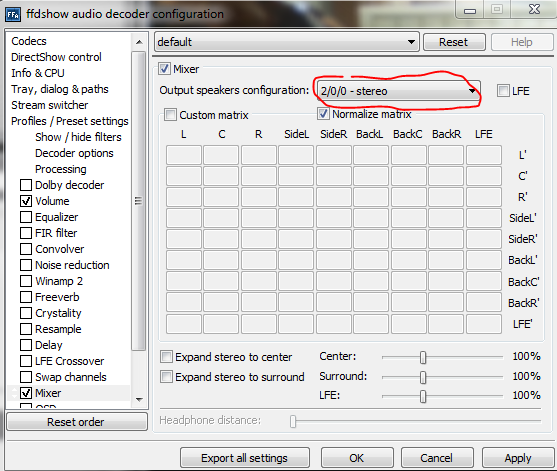Click matrix cell at LFE column, LFE' row
557x471 pixels.
[484, 324]
